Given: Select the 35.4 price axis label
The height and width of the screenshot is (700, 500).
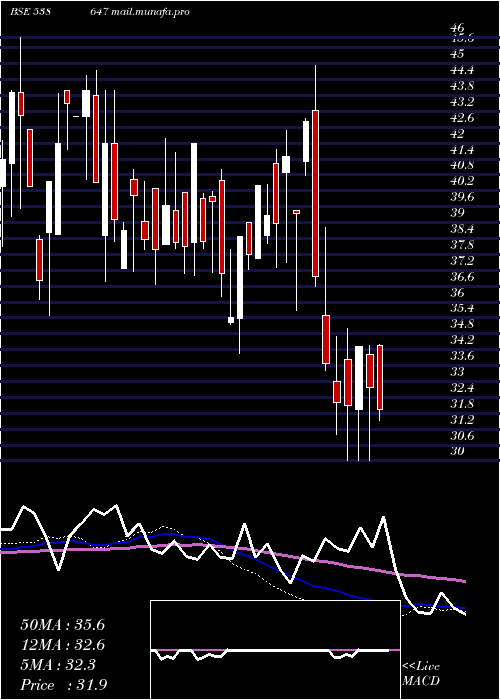Looking at the screenshot, I should [462, 308].
